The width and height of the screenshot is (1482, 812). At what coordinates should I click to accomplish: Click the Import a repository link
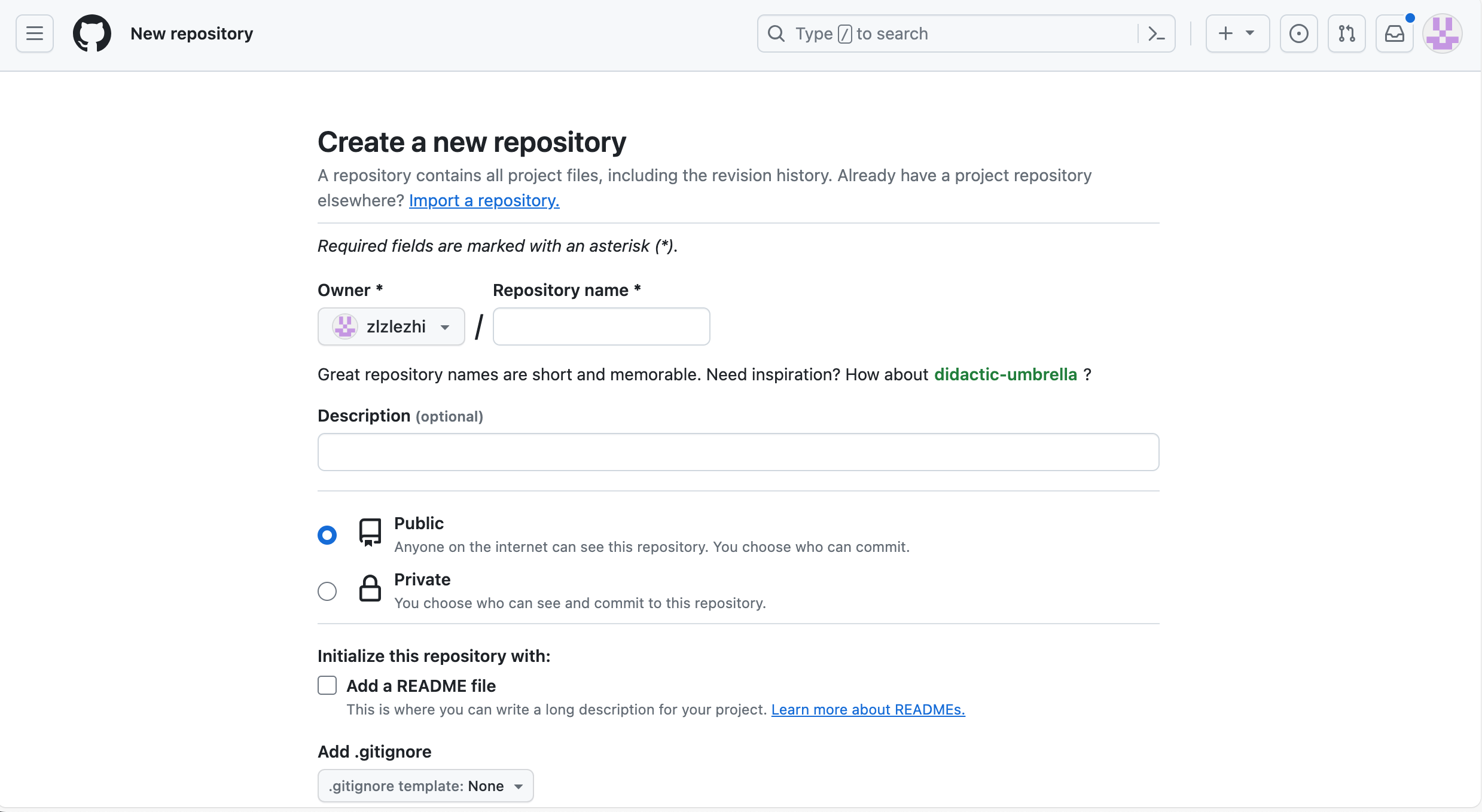pos(484,200)
